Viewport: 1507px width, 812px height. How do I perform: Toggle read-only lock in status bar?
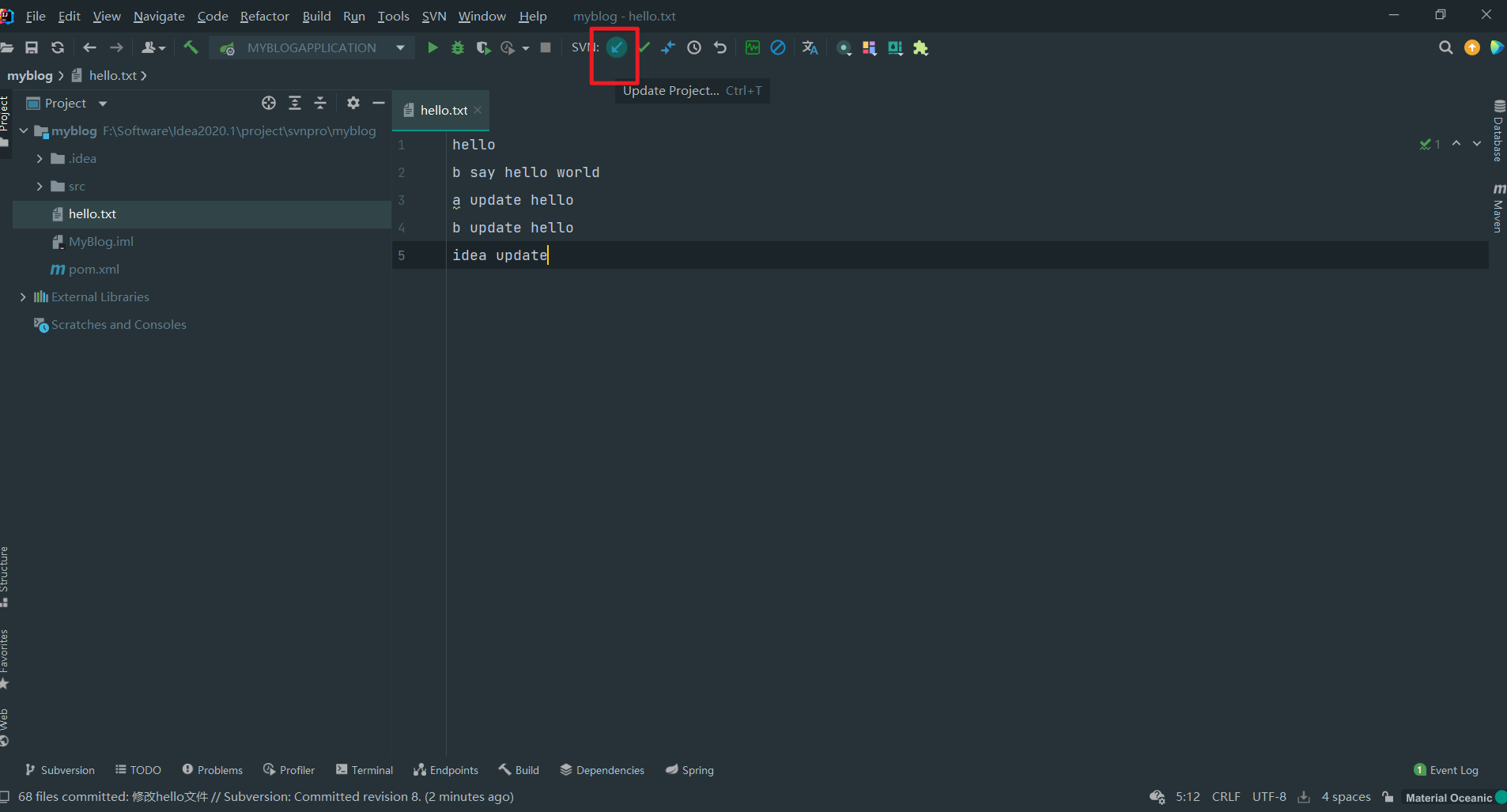click(1388, 797)
